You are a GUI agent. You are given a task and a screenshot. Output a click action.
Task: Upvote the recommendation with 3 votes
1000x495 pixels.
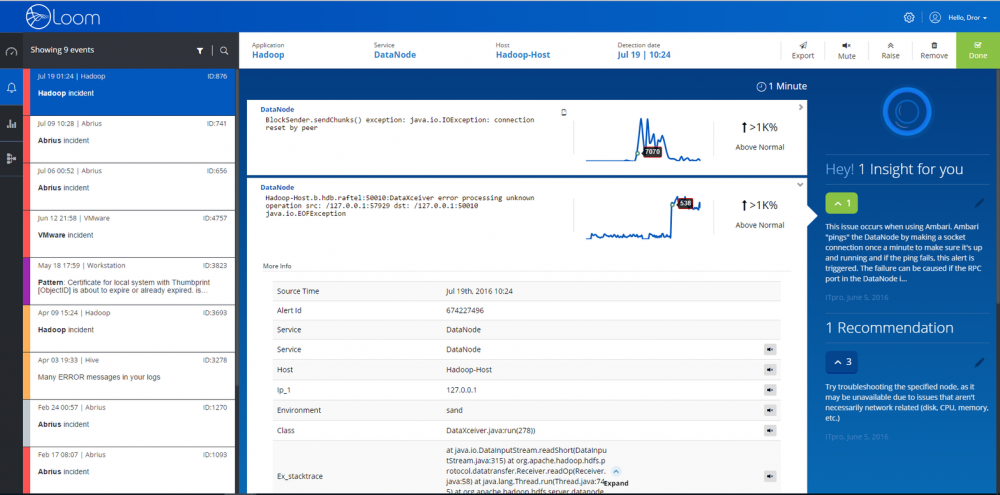(x=841, y=362)
